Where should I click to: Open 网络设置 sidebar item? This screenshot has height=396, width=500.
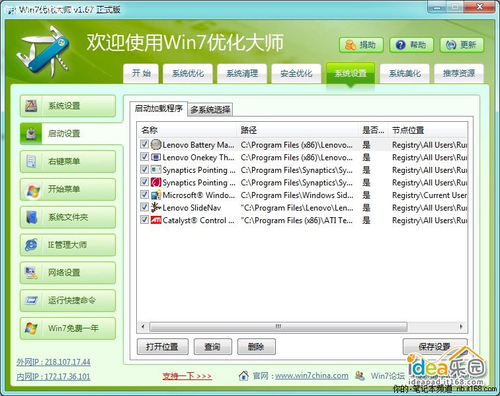[x=68, y=273]
